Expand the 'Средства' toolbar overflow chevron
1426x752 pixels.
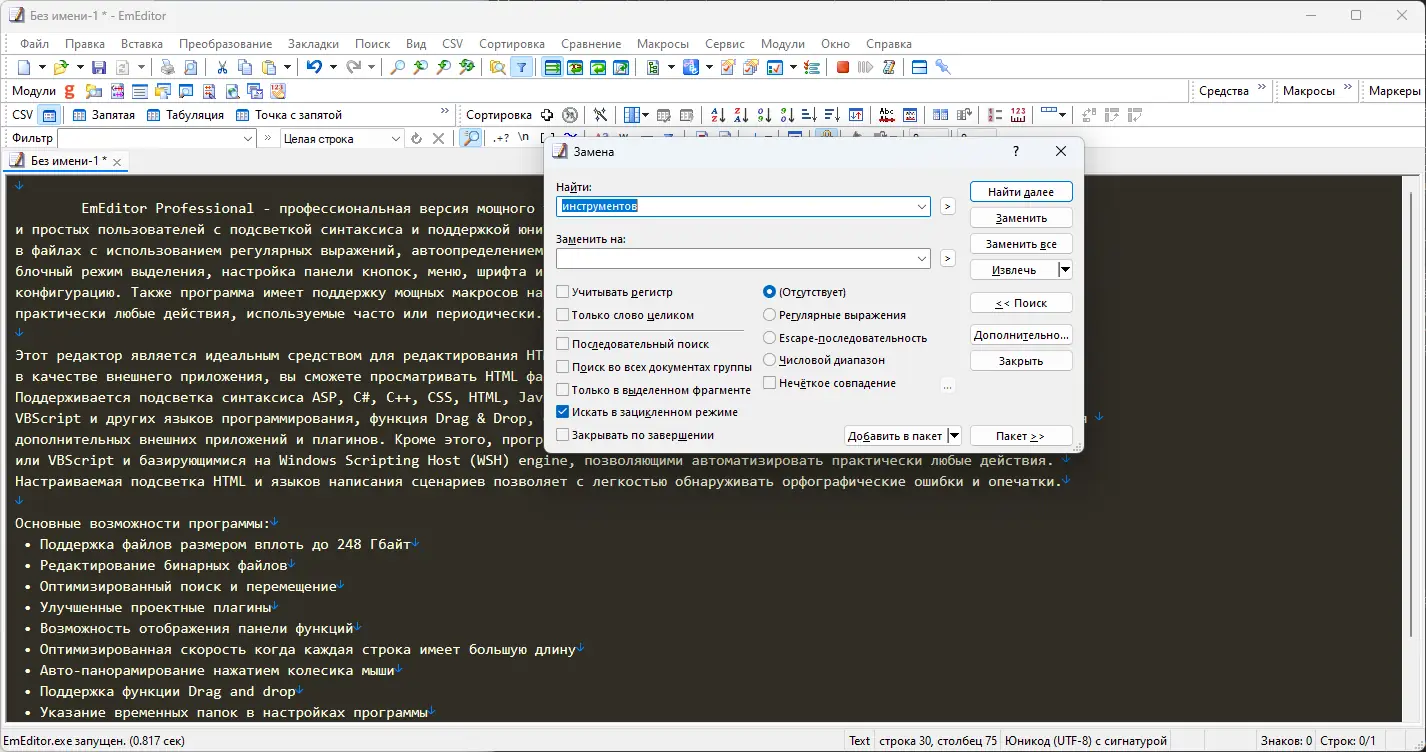[x=1262, y=88]
